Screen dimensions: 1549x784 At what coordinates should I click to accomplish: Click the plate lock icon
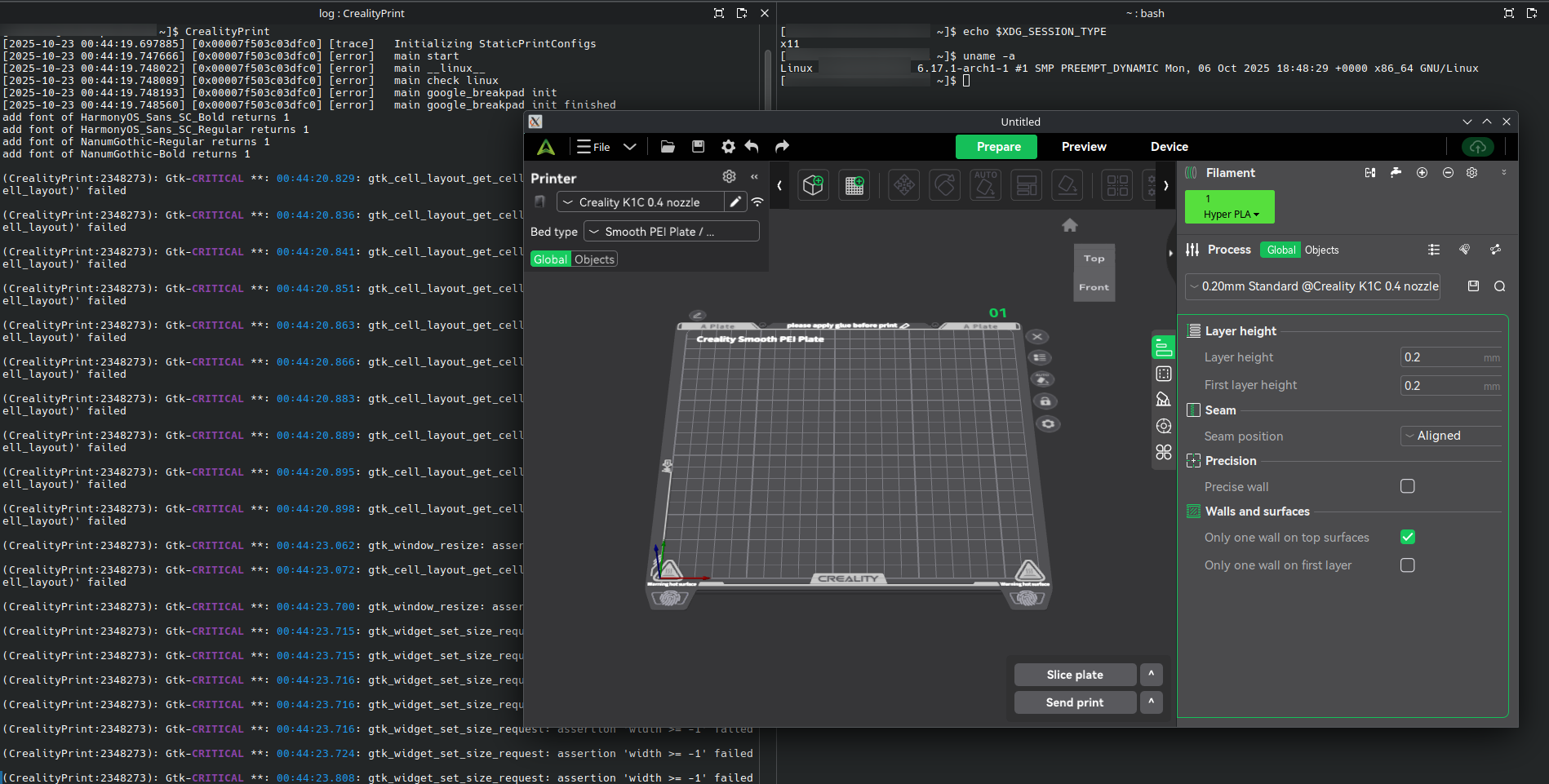1045,401
